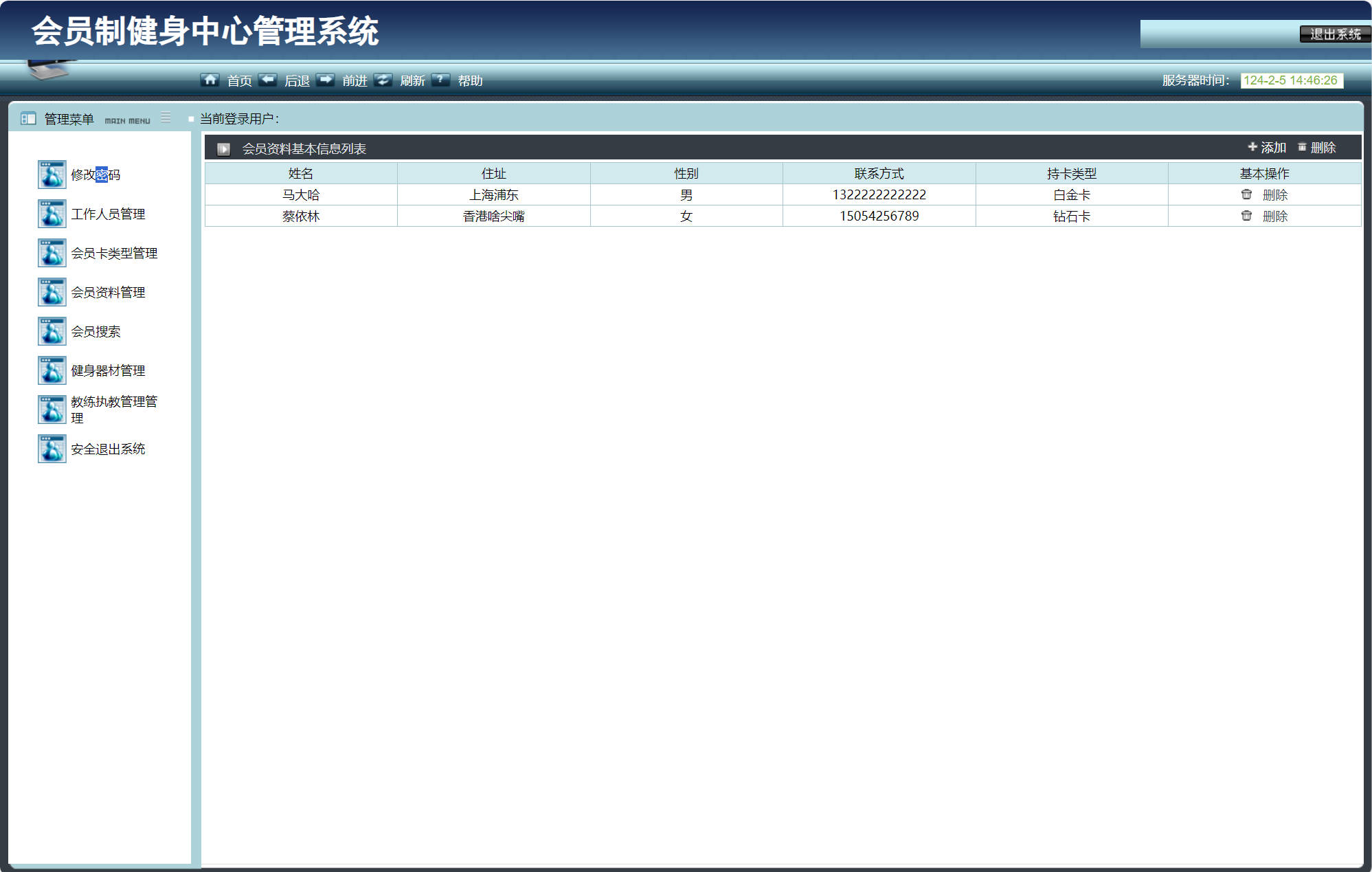Click the 添加 button in list header
The image size is (1372, 872).
(1267, 147)
